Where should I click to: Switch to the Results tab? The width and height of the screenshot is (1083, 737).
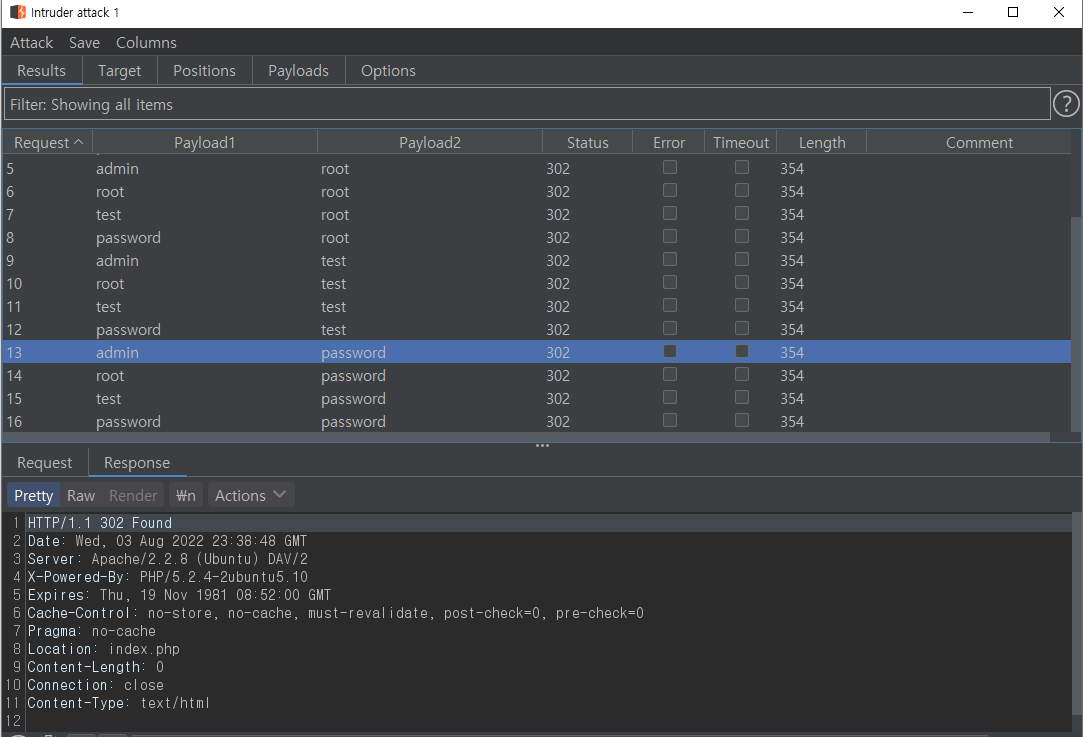click(41, 70)
